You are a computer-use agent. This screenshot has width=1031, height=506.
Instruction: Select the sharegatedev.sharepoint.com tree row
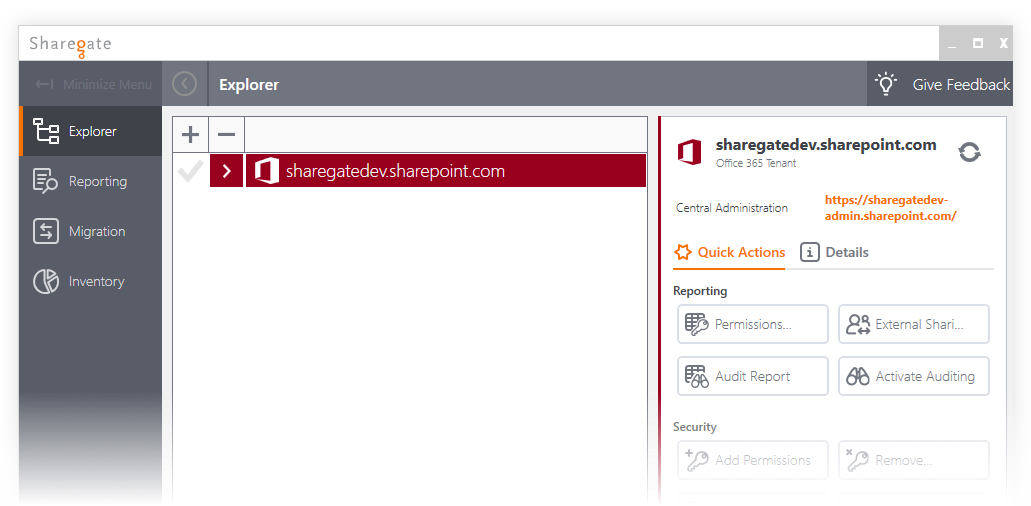click(x=446, y=171)
